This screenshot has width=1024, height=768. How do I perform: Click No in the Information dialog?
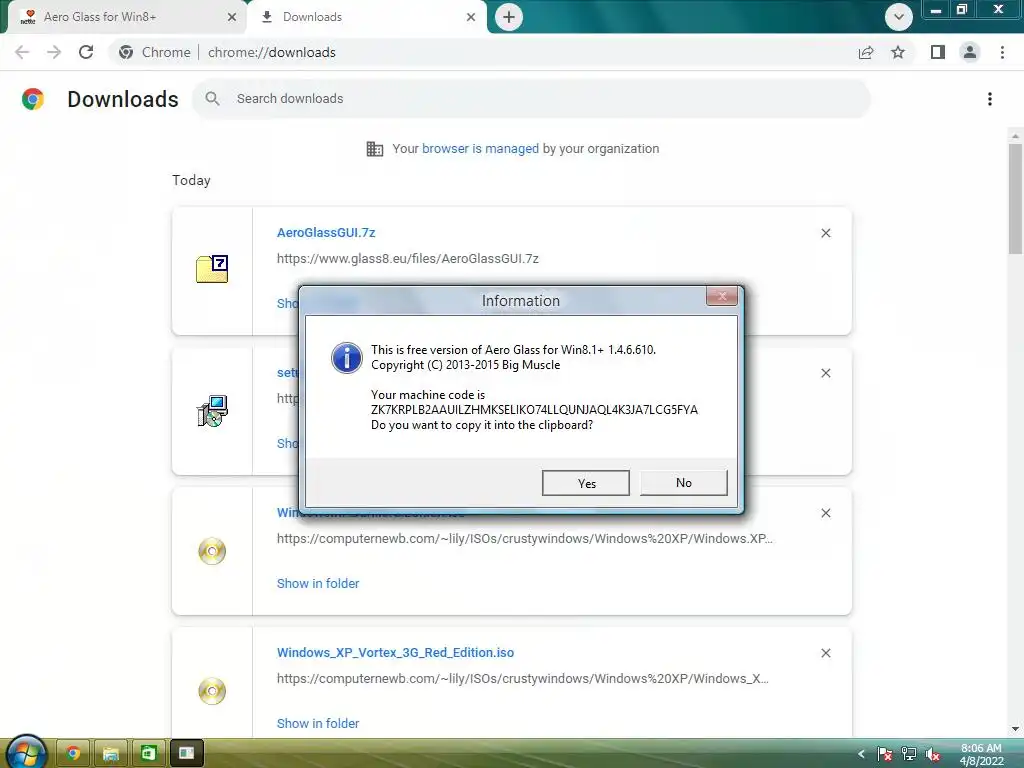(684, 483)
